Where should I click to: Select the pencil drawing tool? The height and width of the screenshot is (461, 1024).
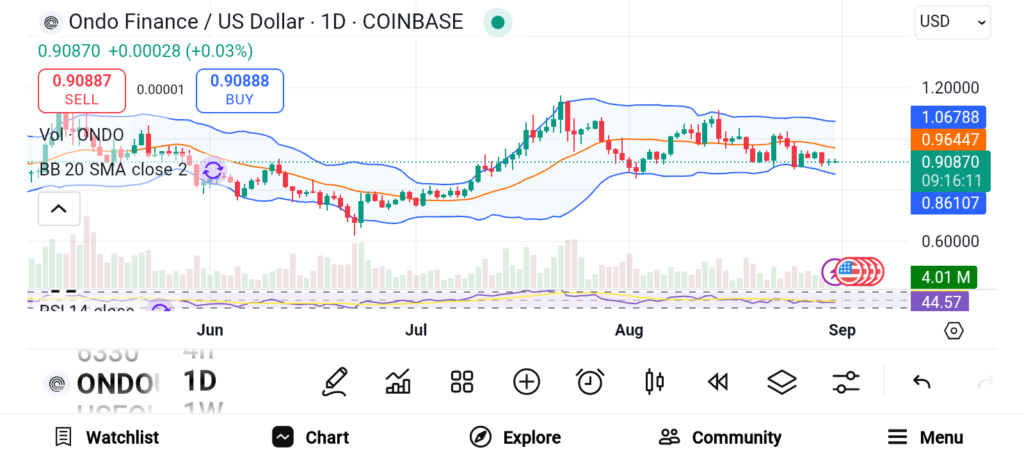tap(334, 381)
